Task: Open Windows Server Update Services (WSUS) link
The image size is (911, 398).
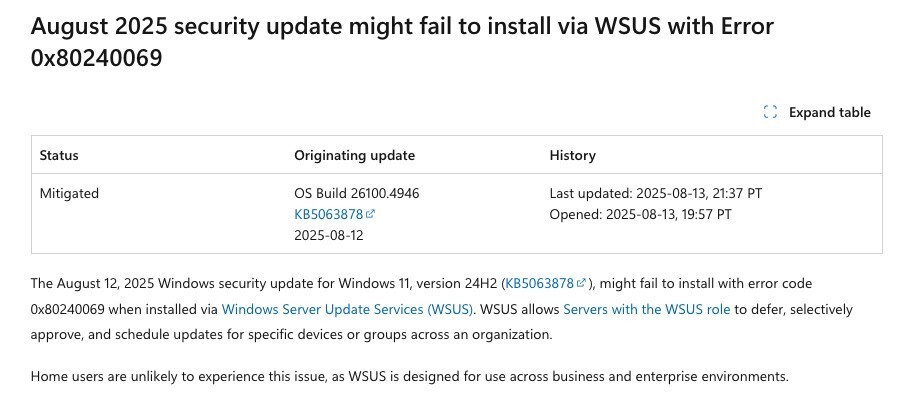Action: coord(347,309)
